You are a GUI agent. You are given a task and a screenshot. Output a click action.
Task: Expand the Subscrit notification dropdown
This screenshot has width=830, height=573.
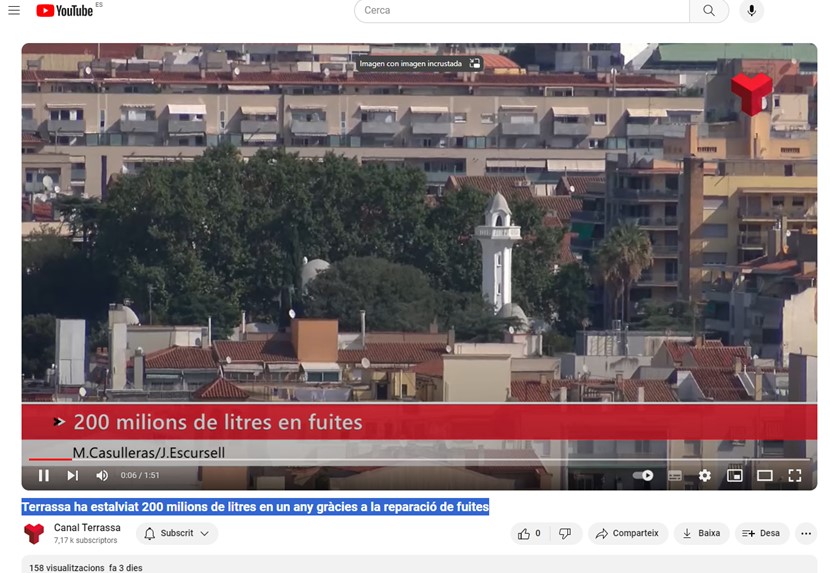pos(177,533)
